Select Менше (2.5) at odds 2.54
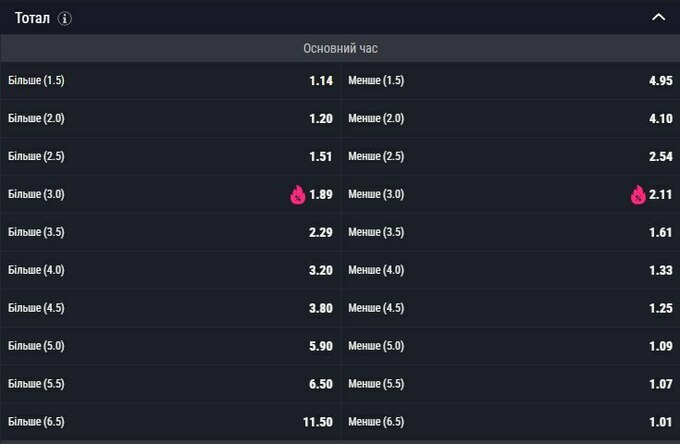Viewport: 680px width, 444px height. (510, 157)
